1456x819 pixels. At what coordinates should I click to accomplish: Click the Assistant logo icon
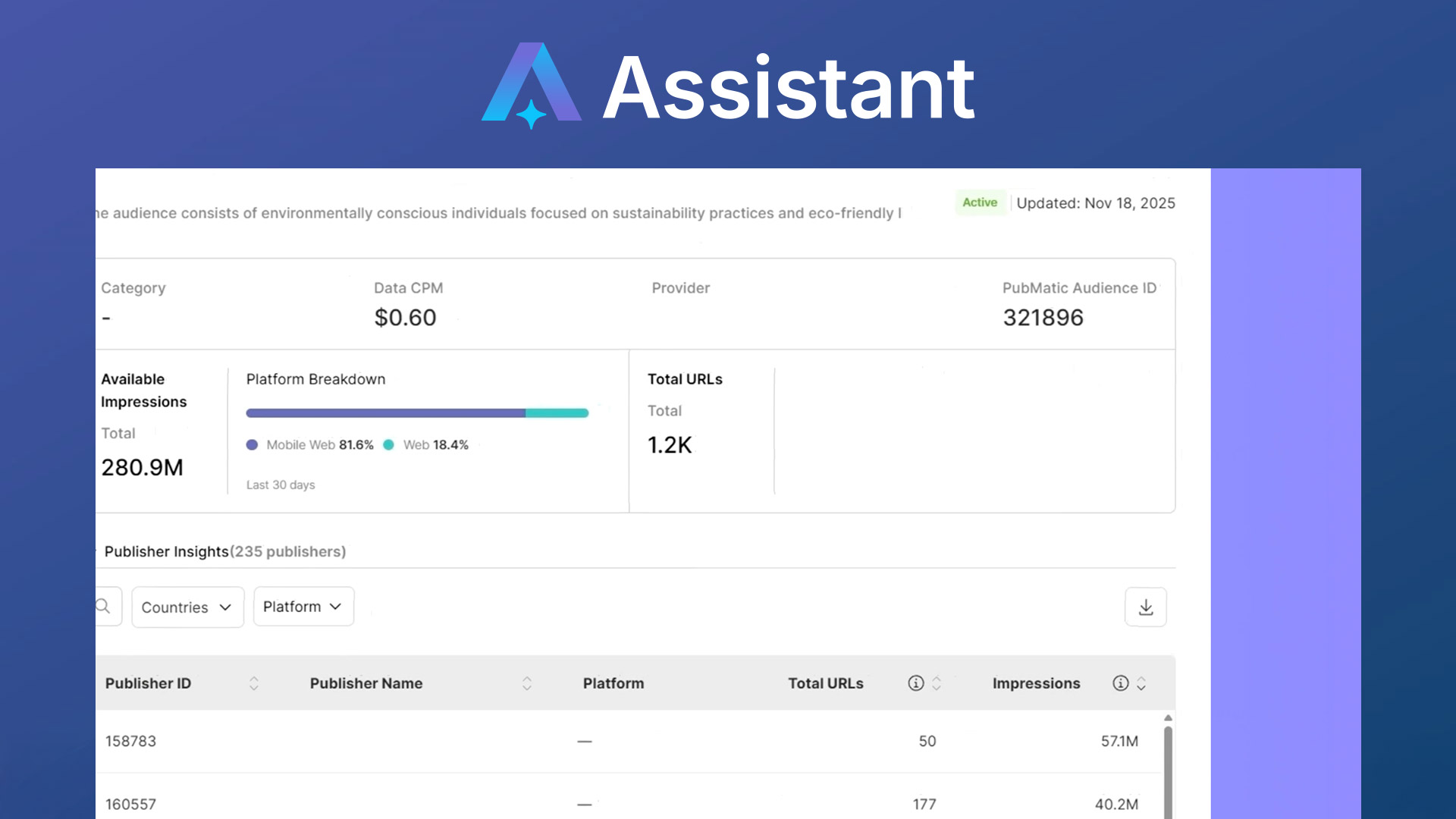(532, 85)
